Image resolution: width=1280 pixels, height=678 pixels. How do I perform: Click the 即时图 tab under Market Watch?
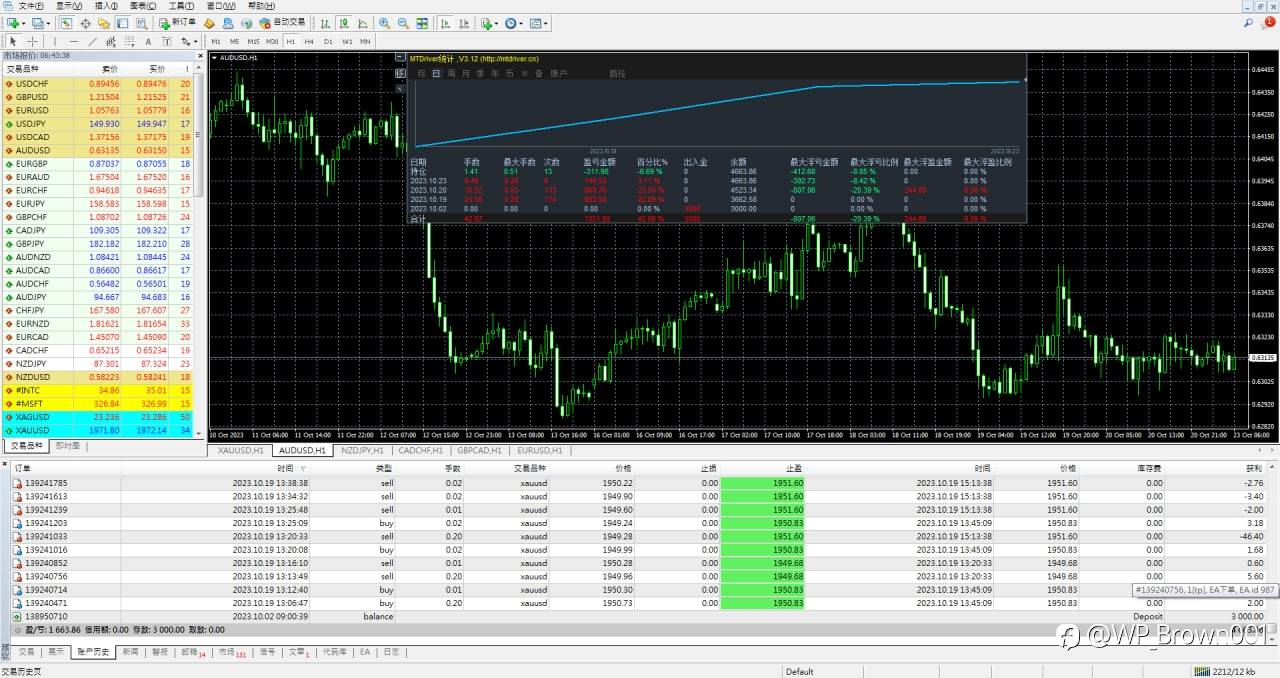(68, 446)
